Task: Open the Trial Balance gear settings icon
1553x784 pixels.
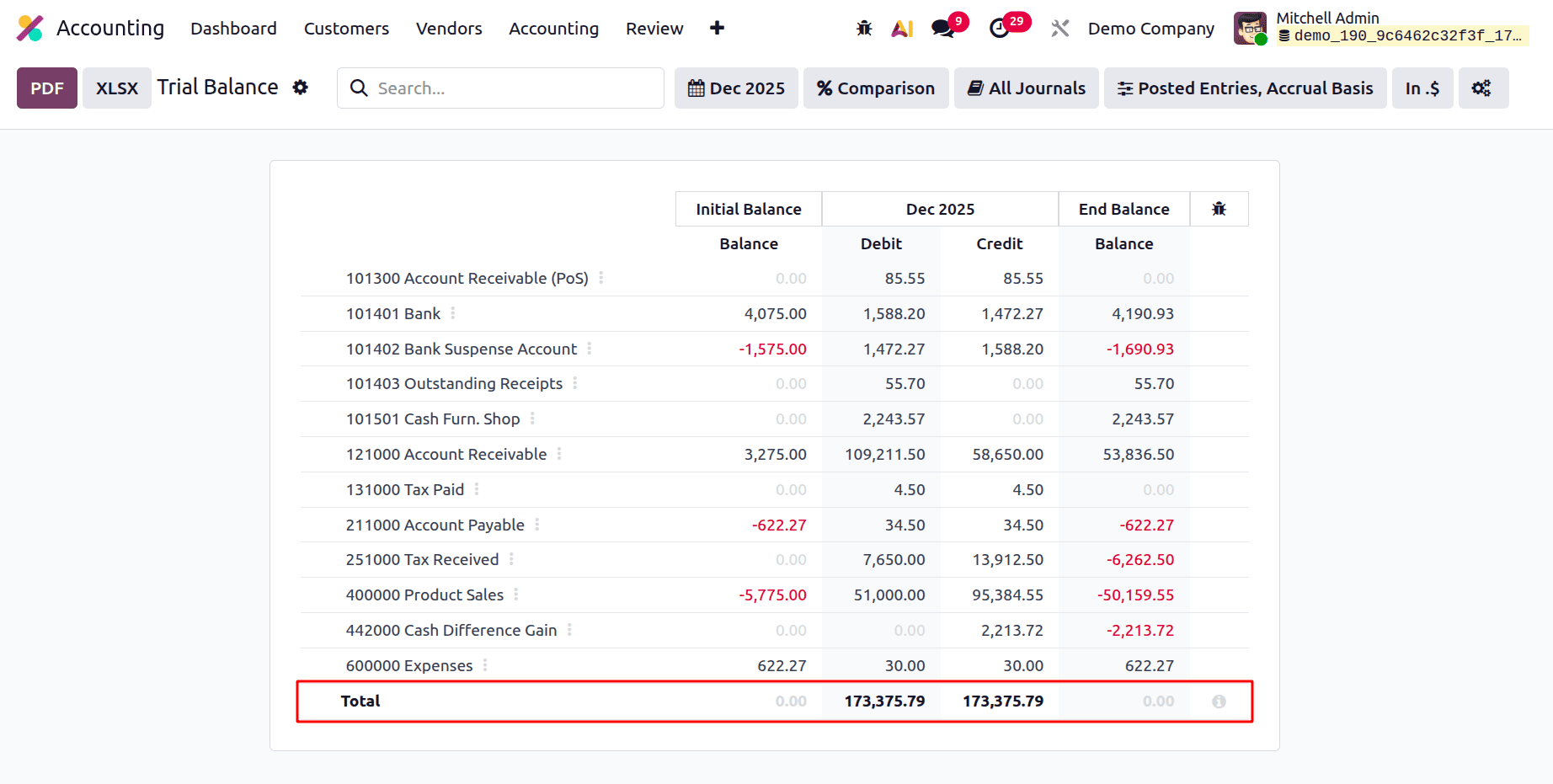Action: 301,88
